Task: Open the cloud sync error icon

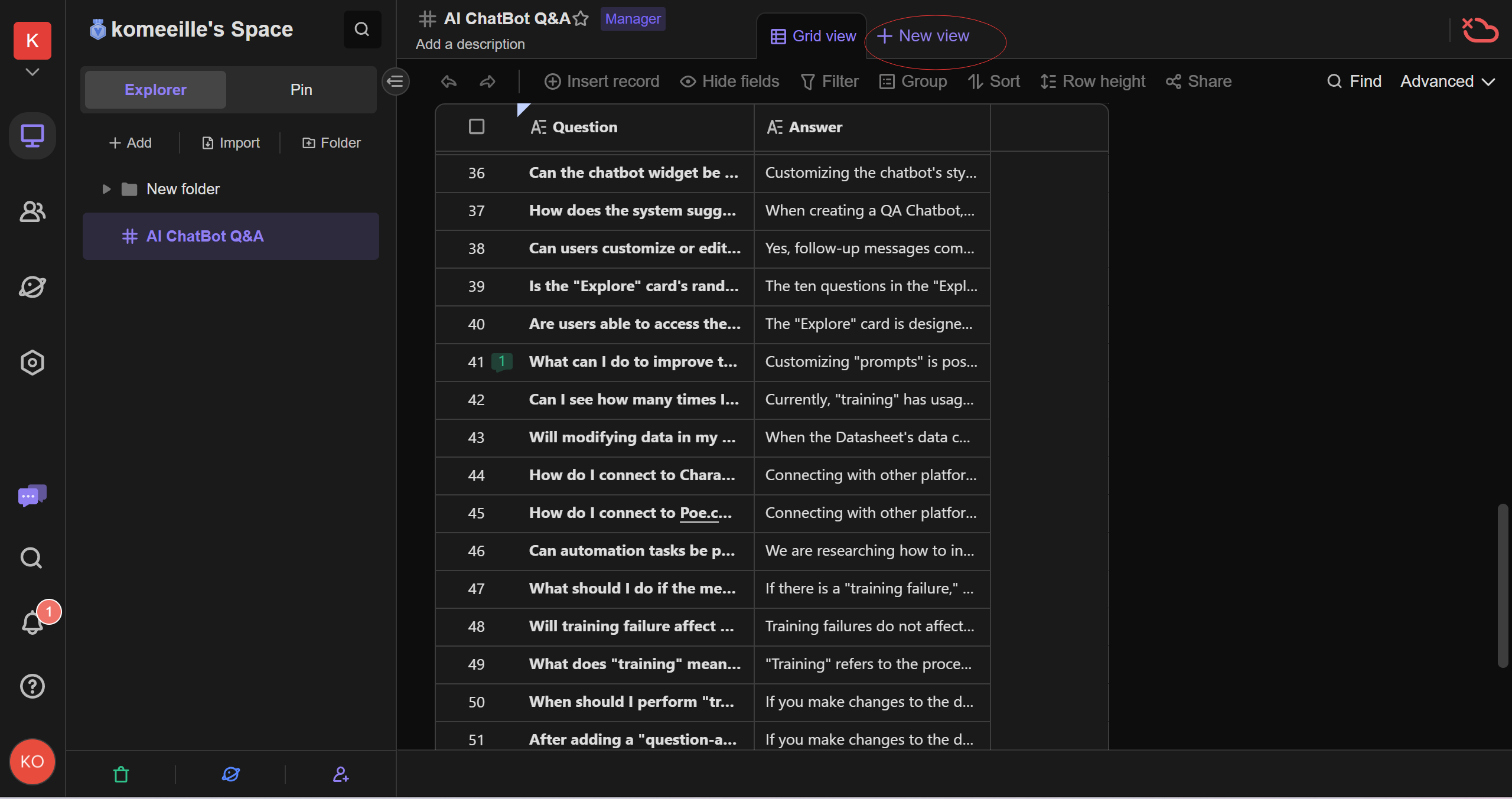Action: pos(1480,31)
